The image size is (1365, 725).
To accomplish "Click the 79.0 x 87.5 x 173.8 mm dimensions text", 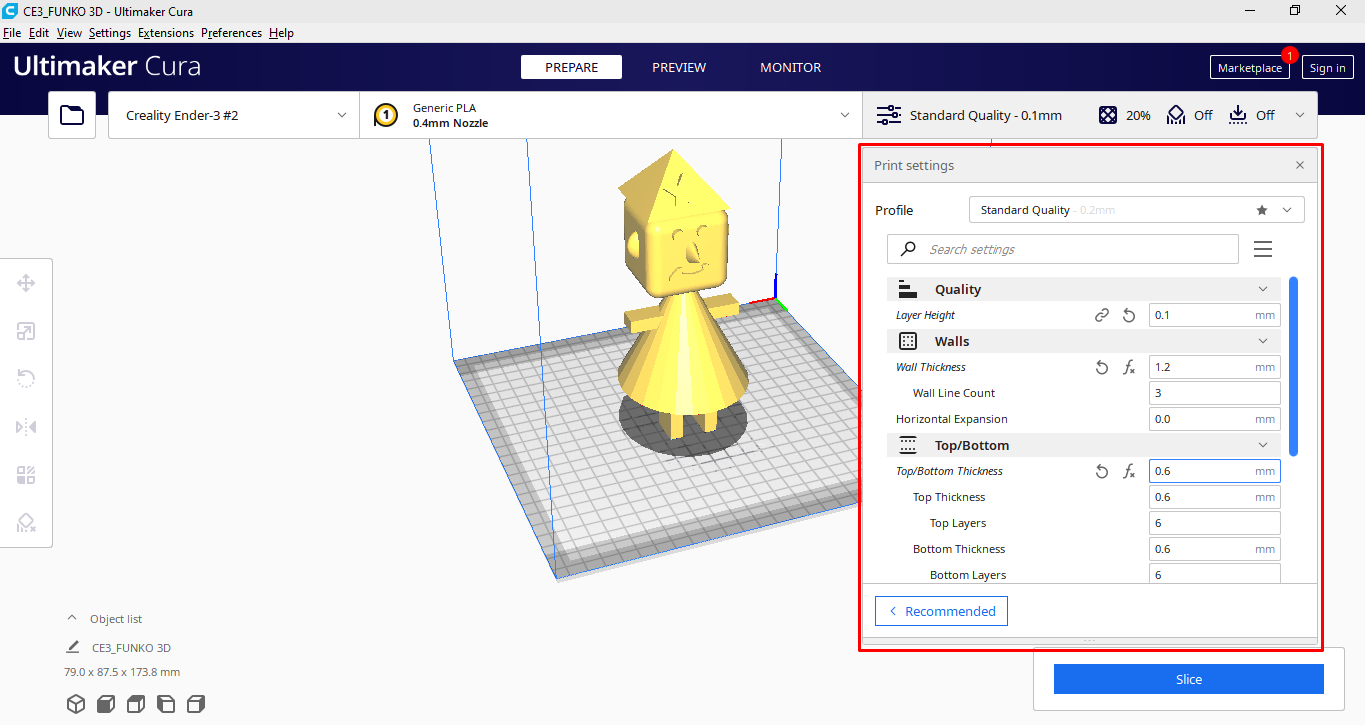I will [x=122, y=672].
